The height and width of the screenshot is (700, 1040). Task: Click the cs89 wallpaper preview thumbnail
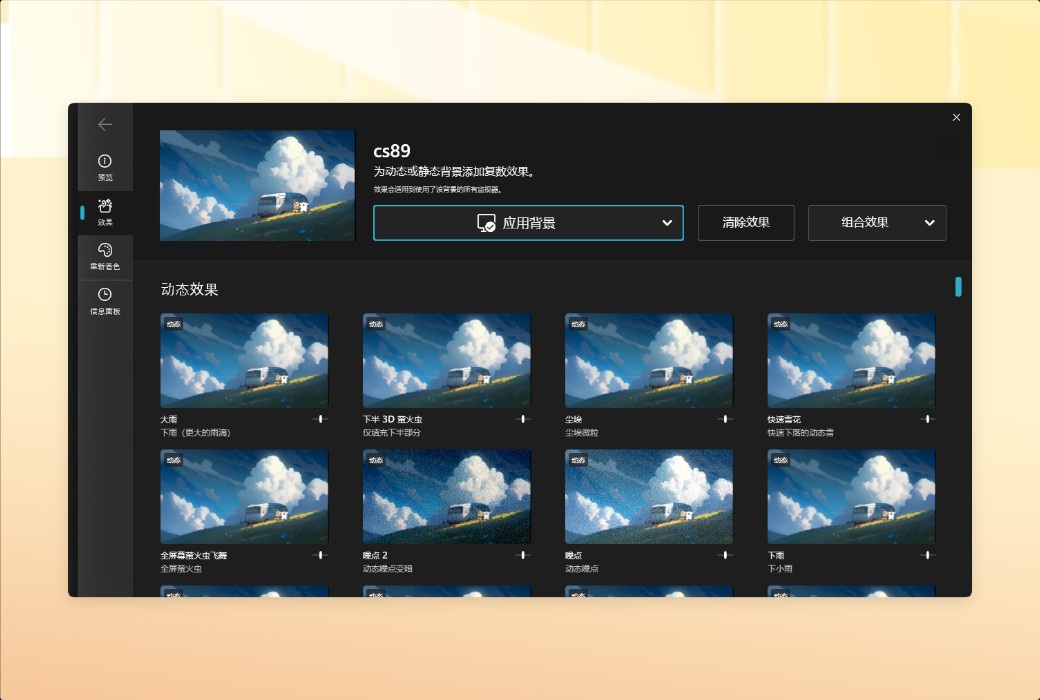(x=256, y=184)
